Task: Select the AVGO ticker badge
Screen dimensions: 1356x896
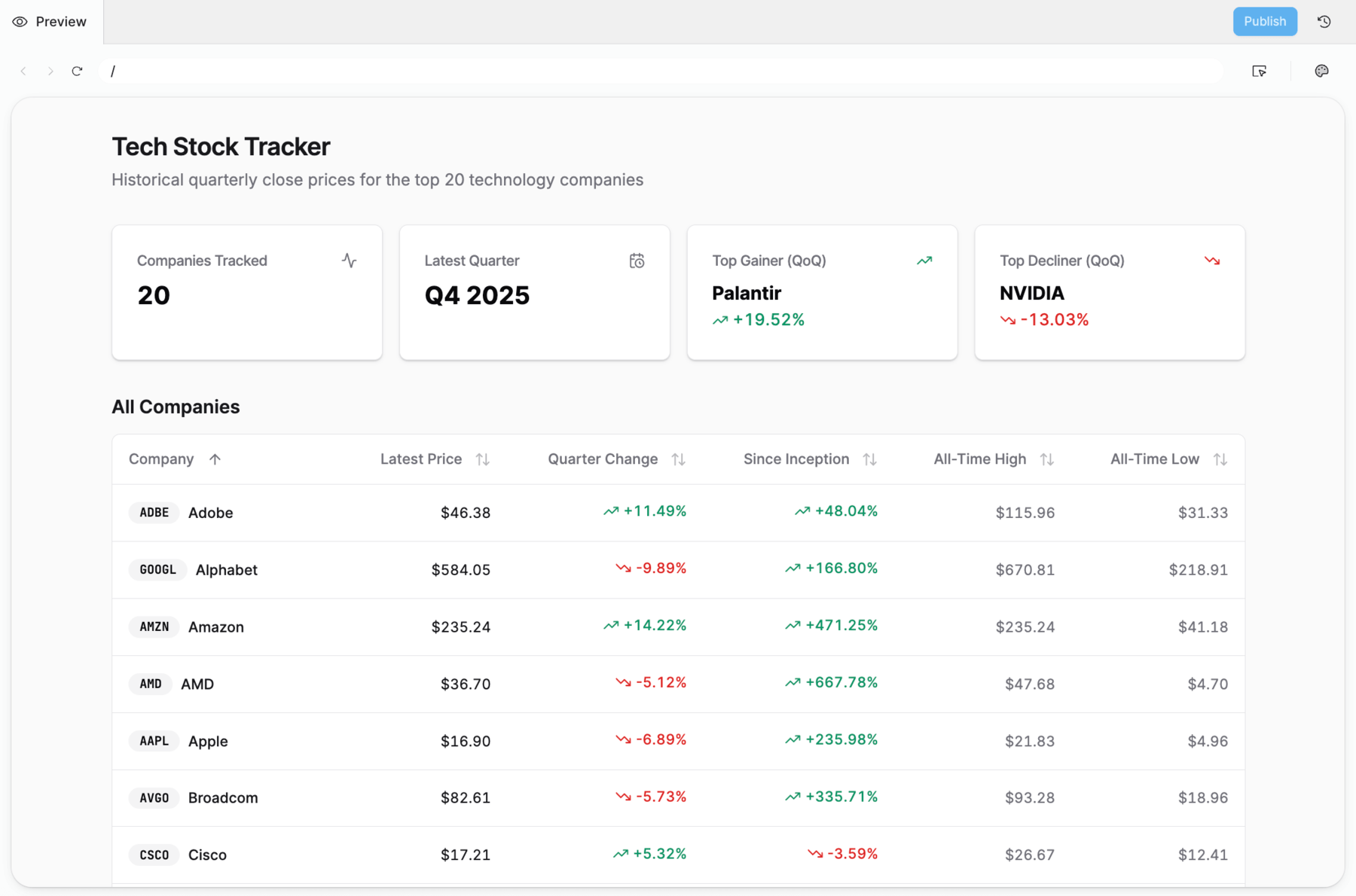Action: tap(154, 798)
